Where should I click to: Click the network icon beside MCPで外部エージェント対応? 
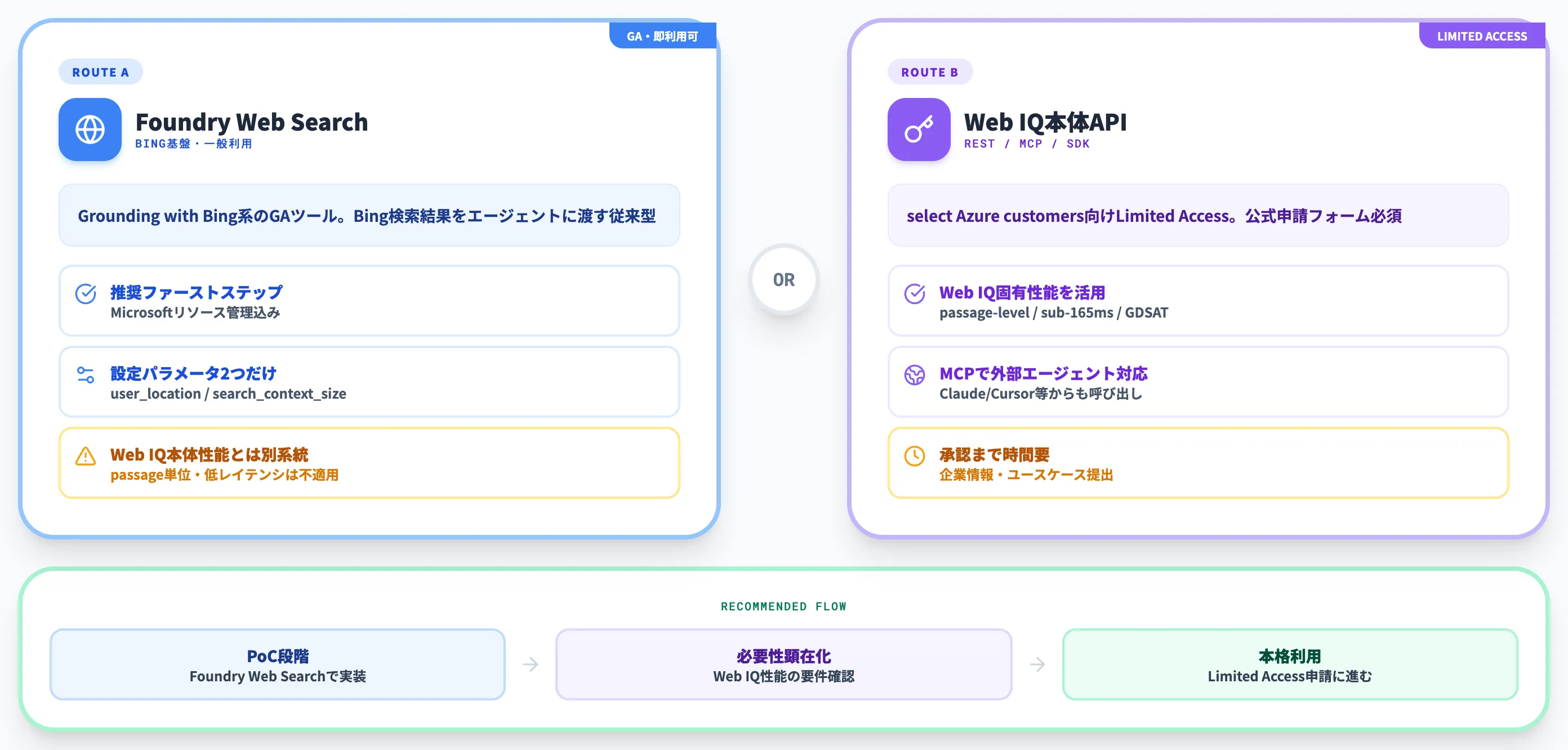click(x=915, y=375)
